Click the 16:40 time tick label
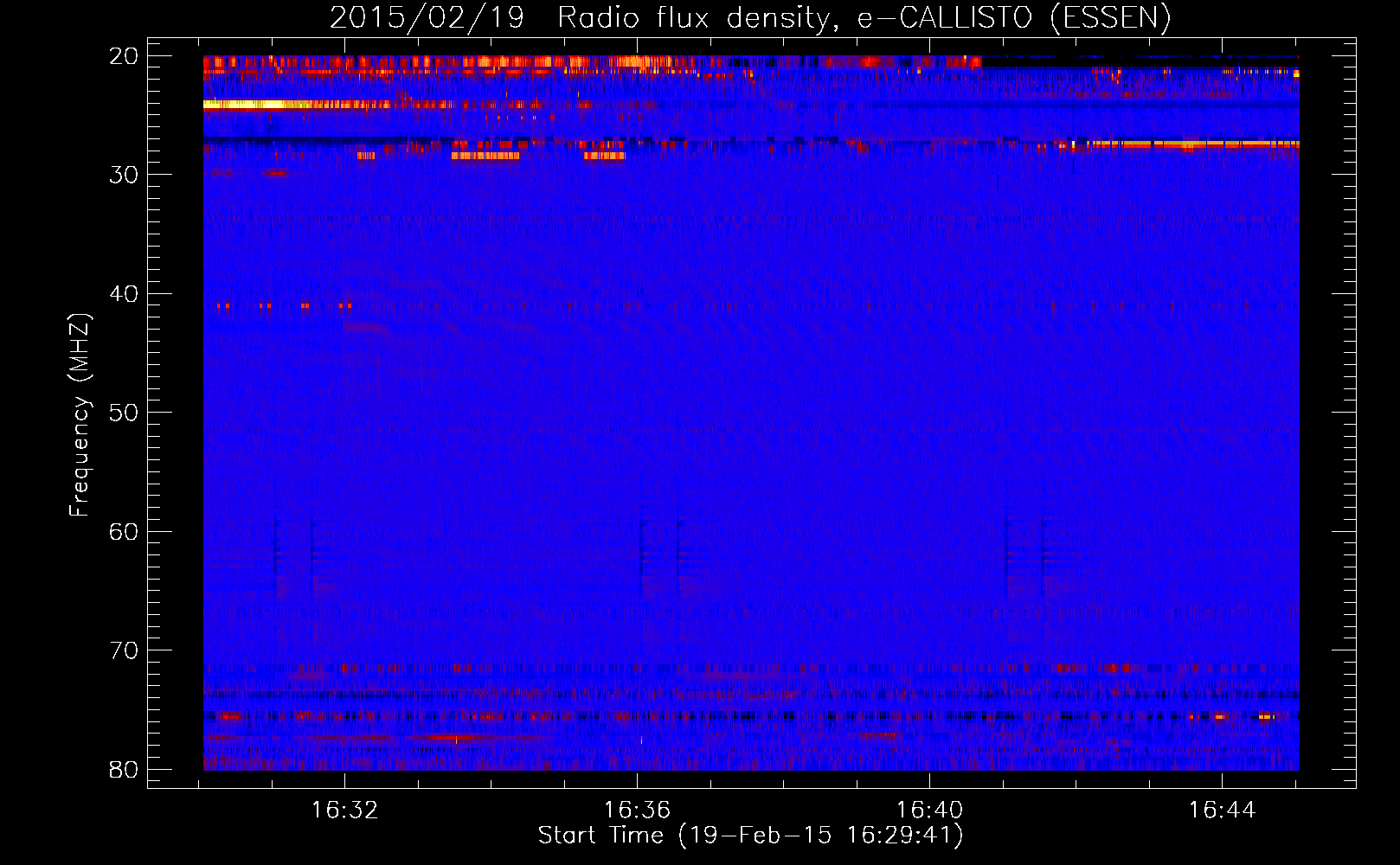1400x865 pixels. 930,811
